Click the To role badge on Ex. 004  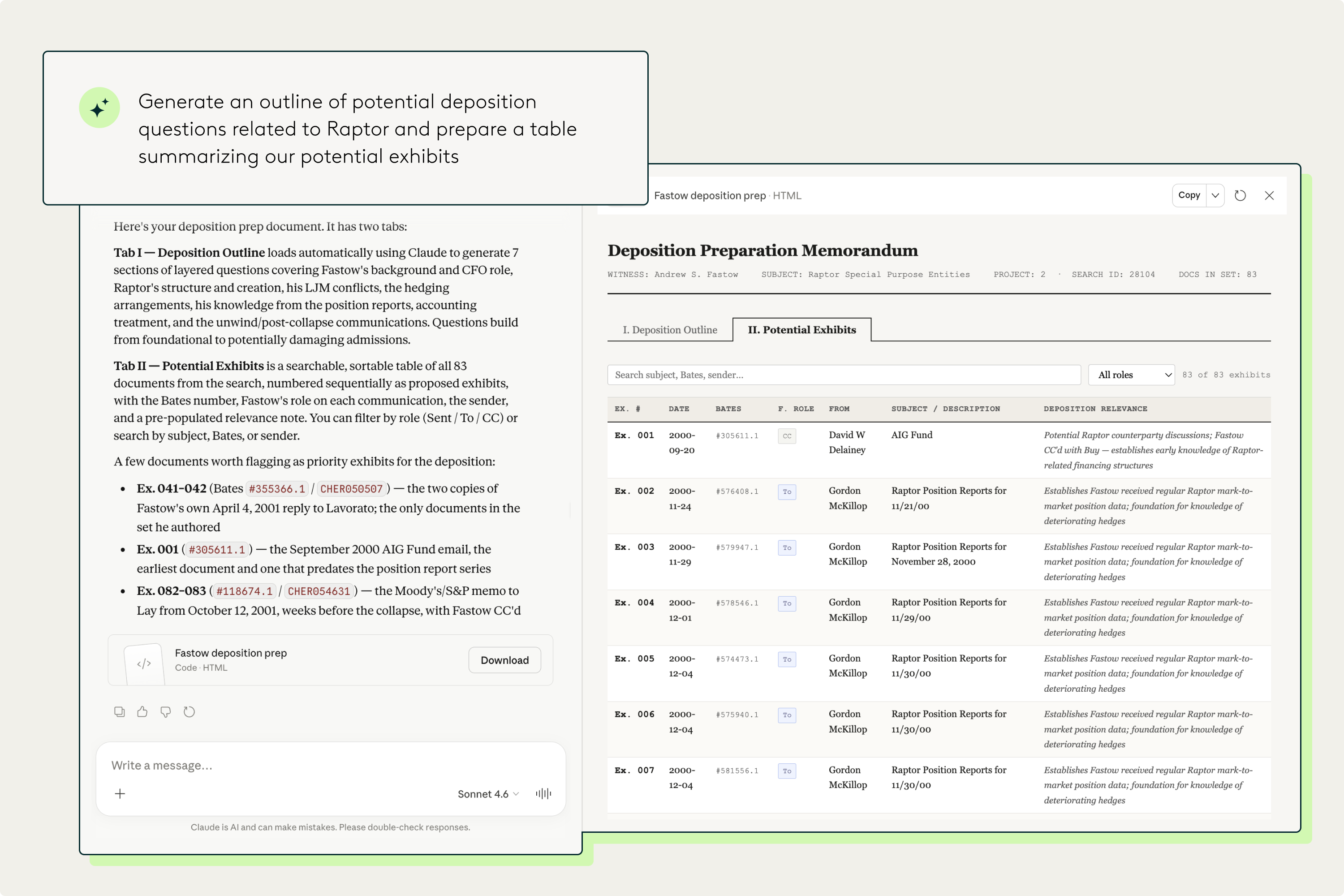(787, 603)
